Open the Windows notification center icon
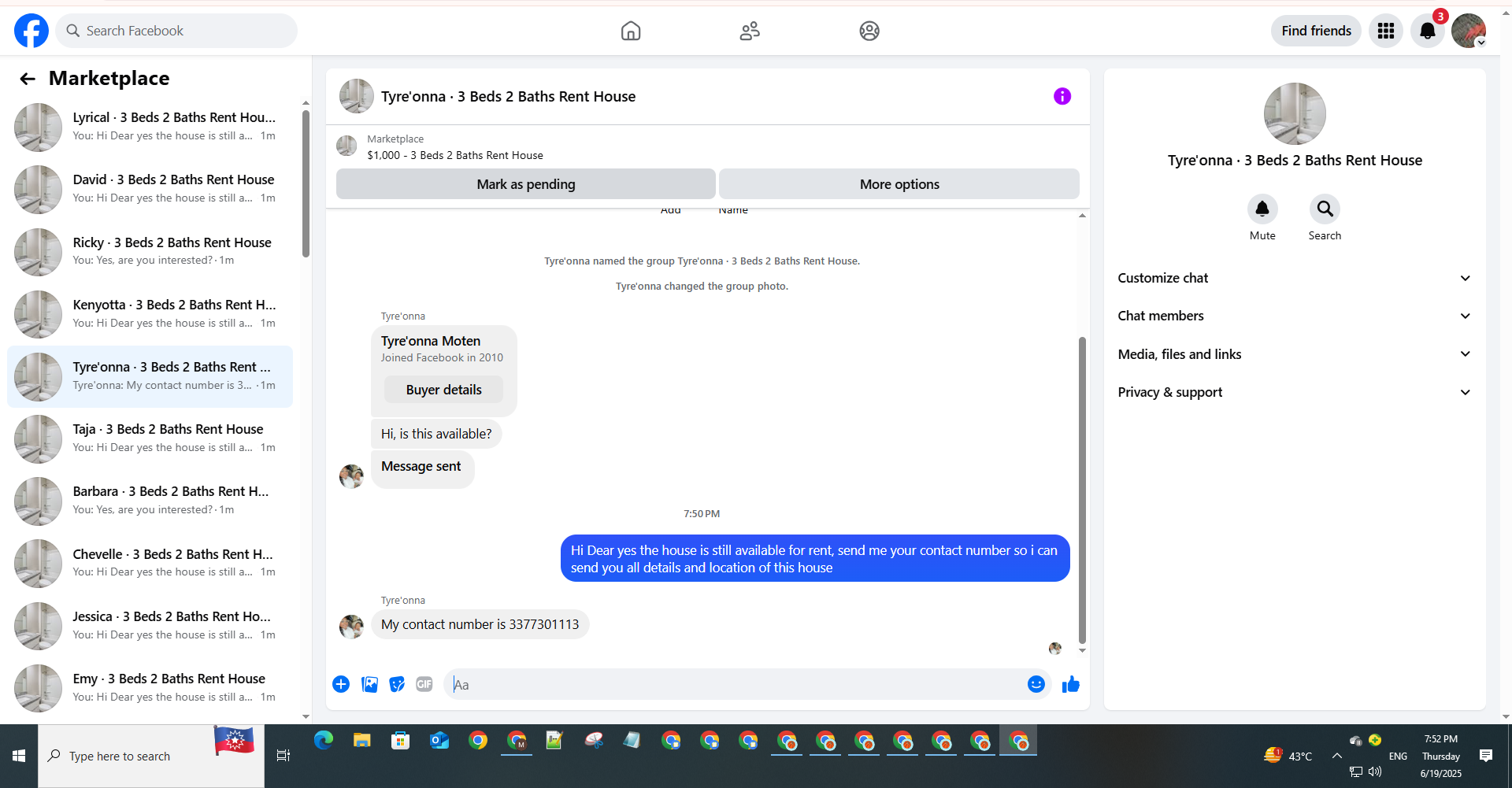This screenshot has height=788, width=1512. coord(1486,756)
